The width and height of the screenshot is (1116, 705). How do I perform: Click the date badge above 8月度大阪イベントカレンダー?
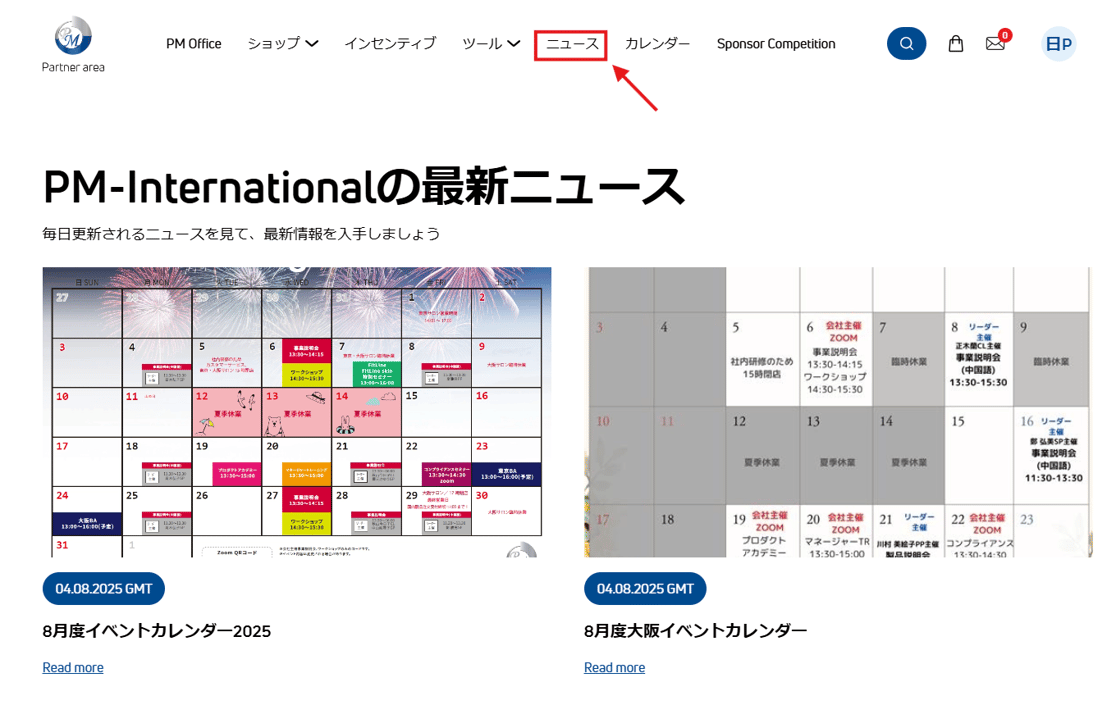pyautogui.click(x=645, y=589)
